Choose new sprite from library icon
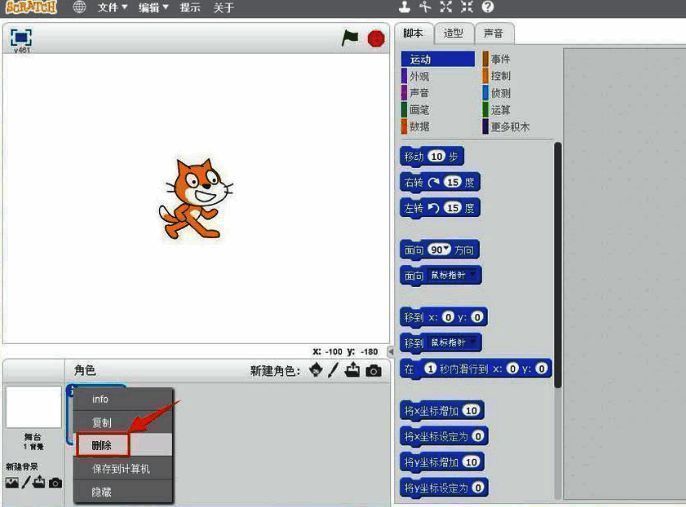The height and width of the screenshot is (507, 686). 316,371
